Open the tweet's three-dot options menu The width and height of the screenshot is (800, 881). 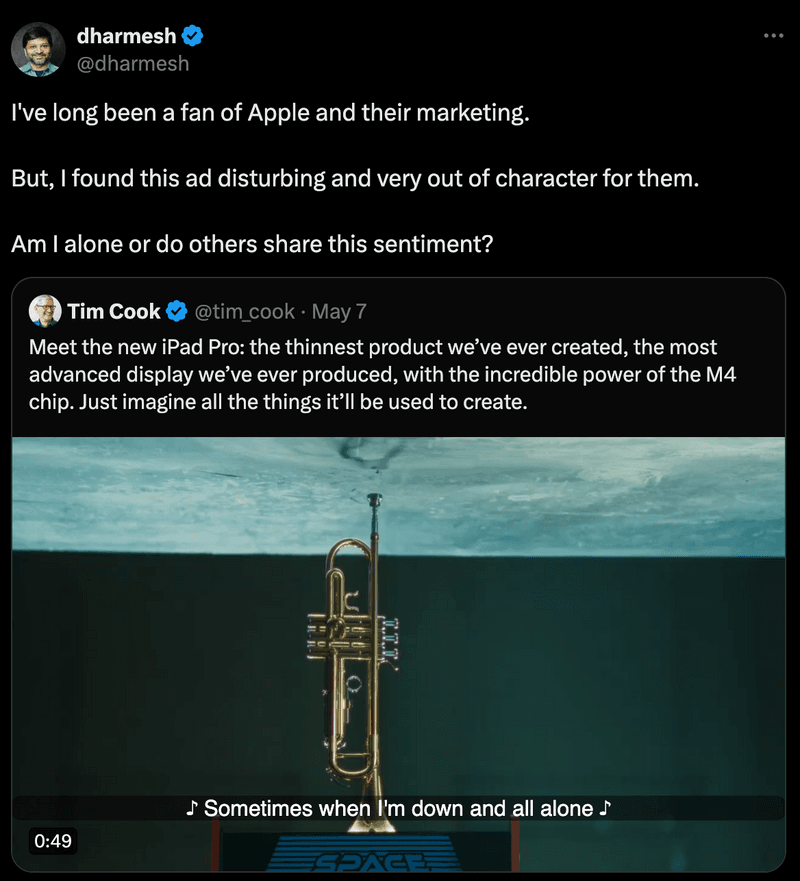[x=773, y=35]
